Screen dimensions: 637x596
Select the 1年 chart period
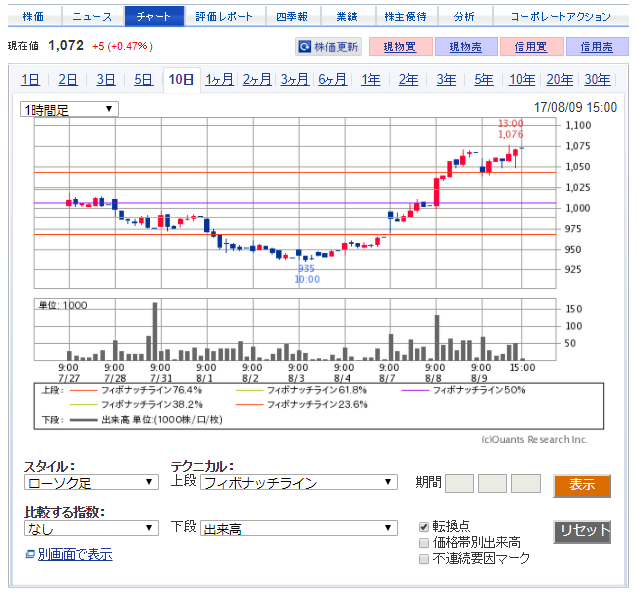tap(371, 79)
